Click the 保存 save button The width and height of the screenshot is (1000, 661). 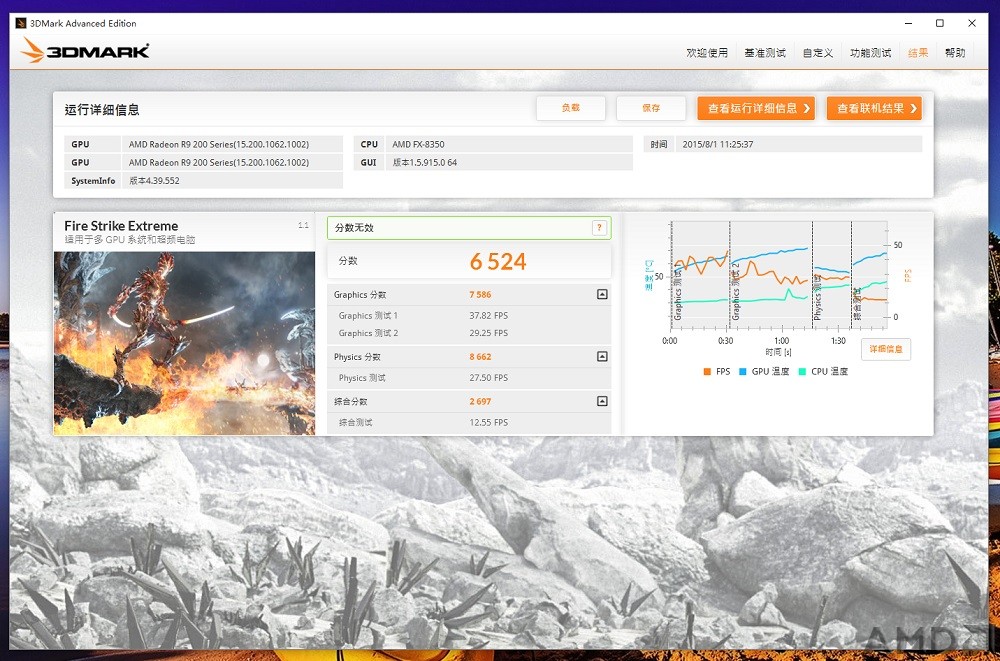(x=651, y=108)
